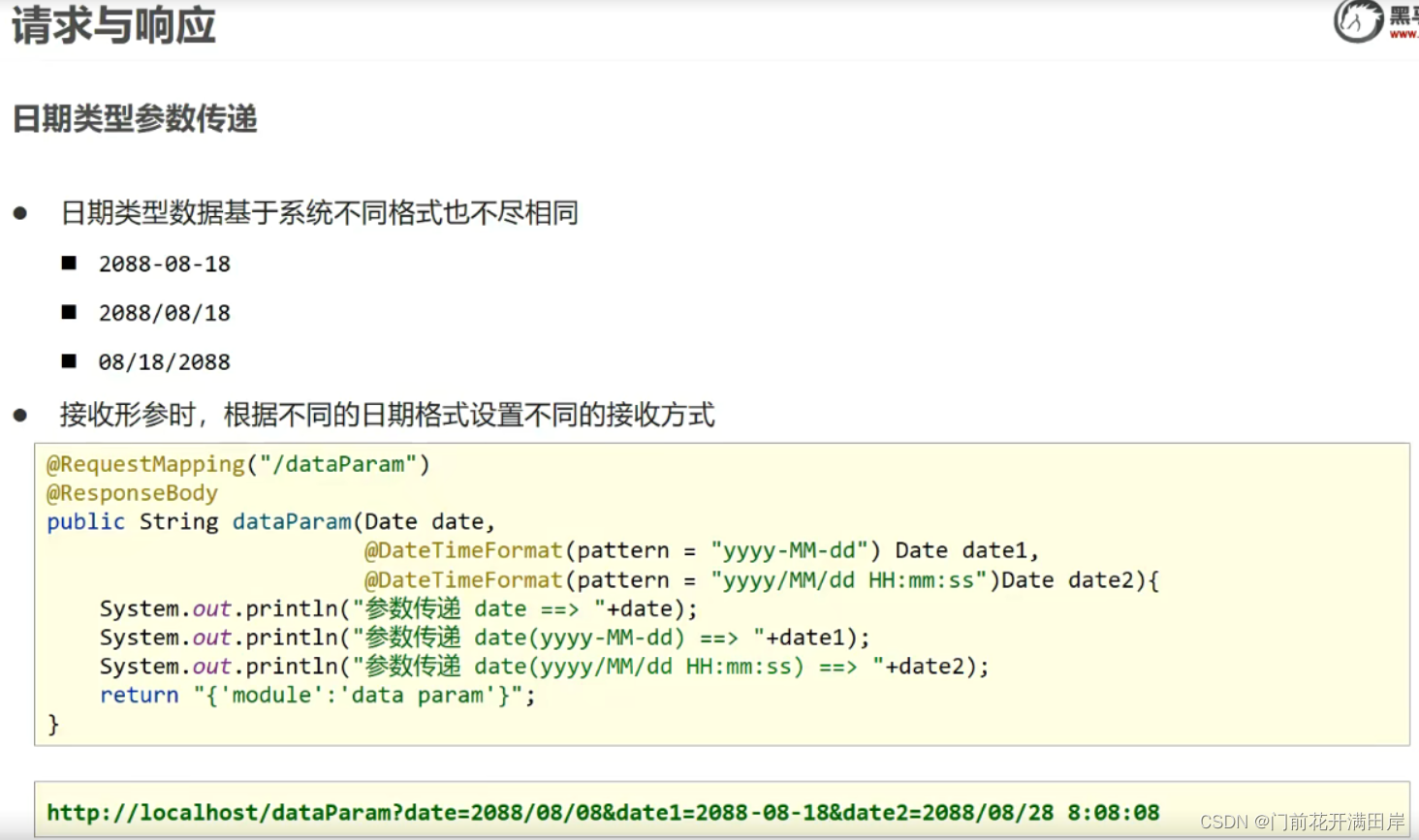Click the @ResponseBody annotation

click(x=133, y=493)
